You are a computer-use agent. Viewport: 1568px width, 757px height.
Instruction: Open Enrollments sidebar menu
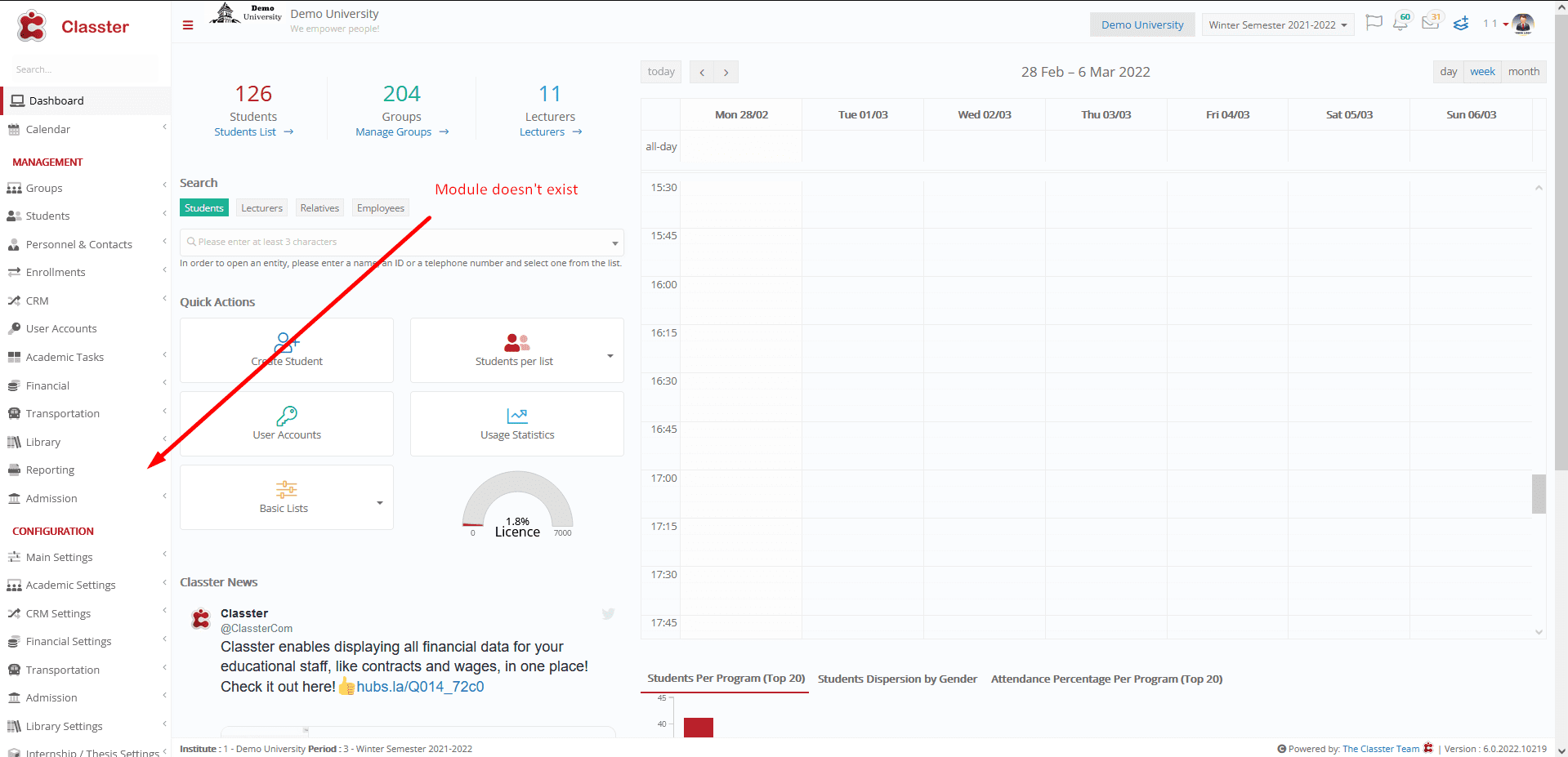pos(85,272)
